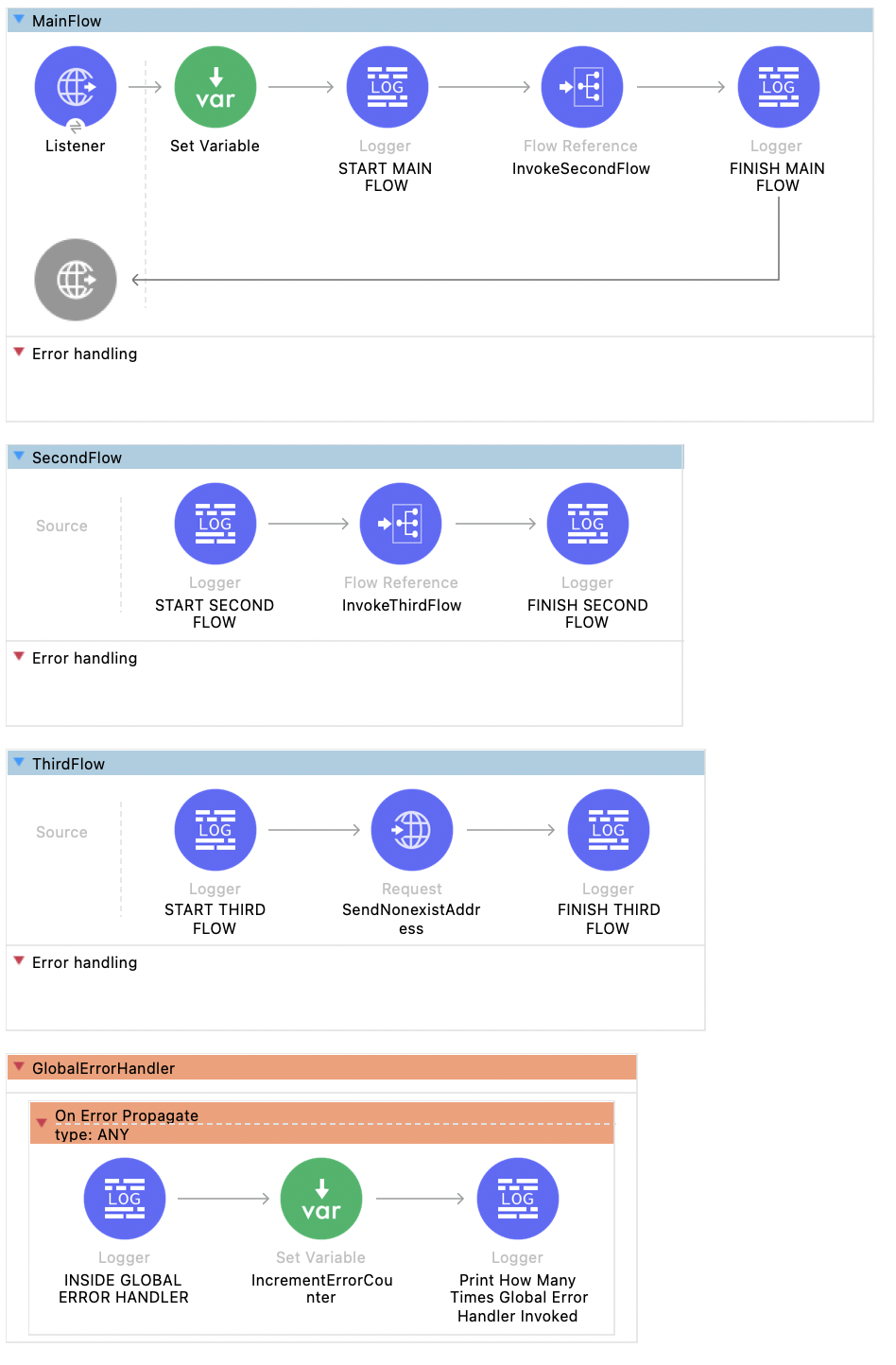This screenshot has width=896, height=1365.
Task: Select the InvokeThirdFlow flow reference icon
Action: (401, 525)
